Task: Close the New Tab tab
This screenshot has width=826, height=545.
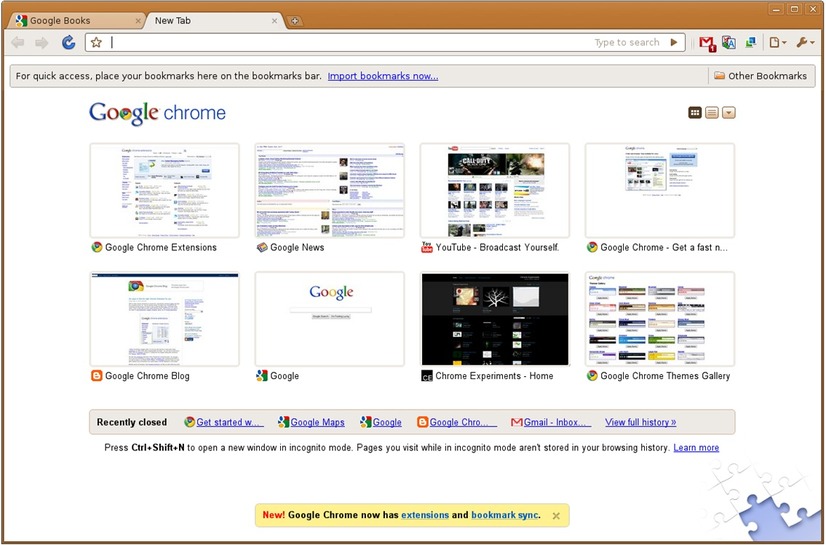Action: [274, 21]
